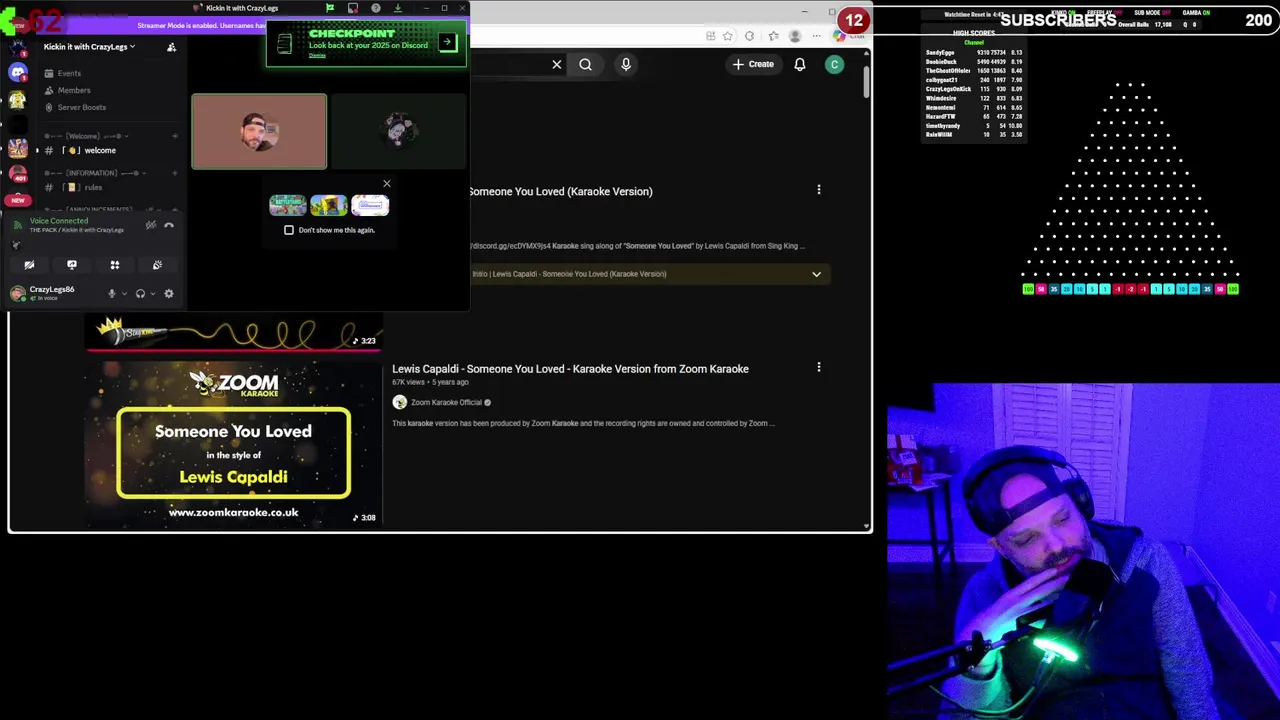The height and width of the screenshot is (720, 1280).
Task: Open Discord user settings gear
Action: tap(169, 293)
